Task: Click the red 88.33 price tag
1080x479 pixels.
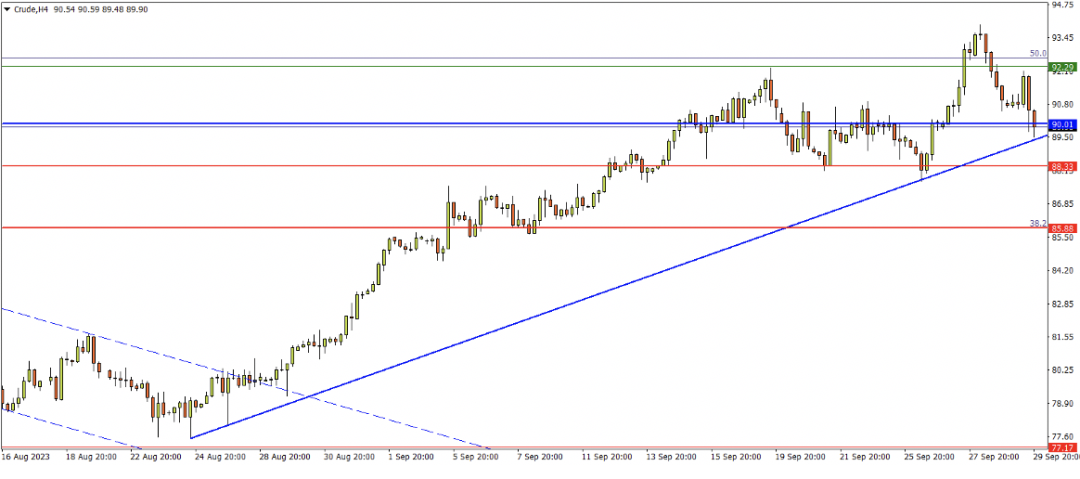Action: (x=1062, y=166)
